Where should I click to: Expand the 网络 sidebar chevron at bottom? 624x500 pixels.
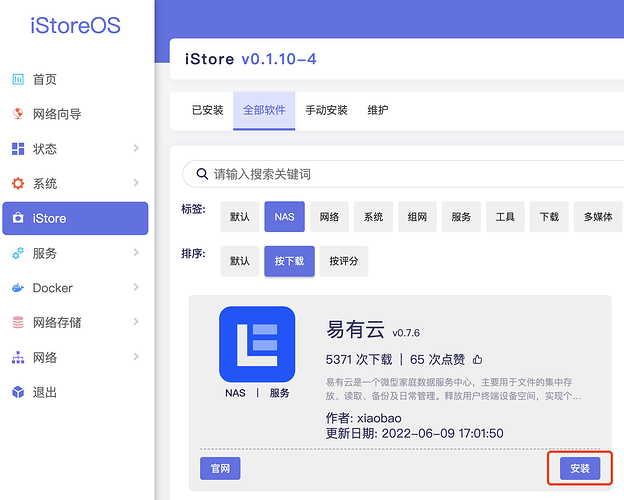(136, 357)
